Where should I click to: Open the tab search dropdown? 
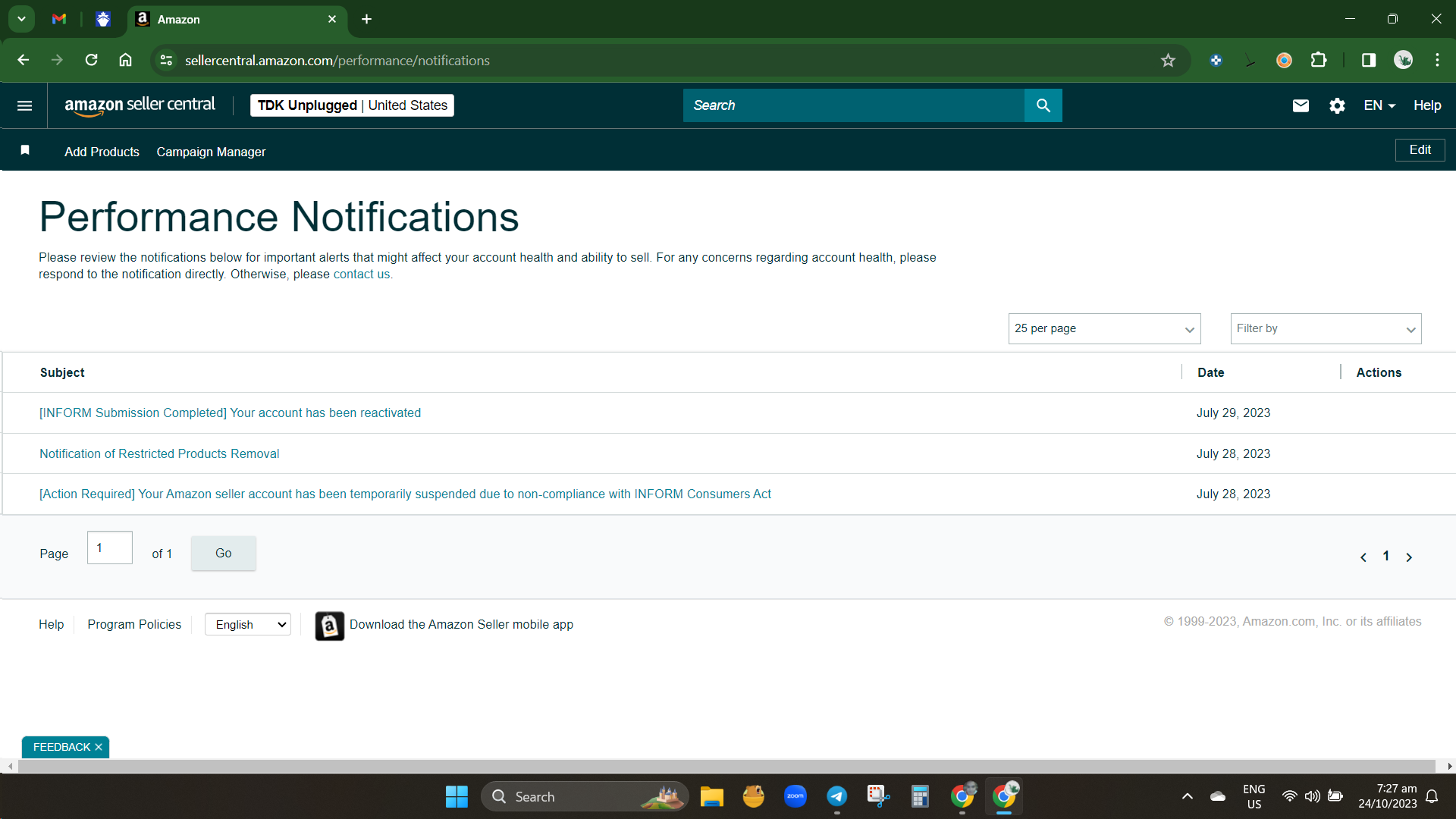coord(21,19)
